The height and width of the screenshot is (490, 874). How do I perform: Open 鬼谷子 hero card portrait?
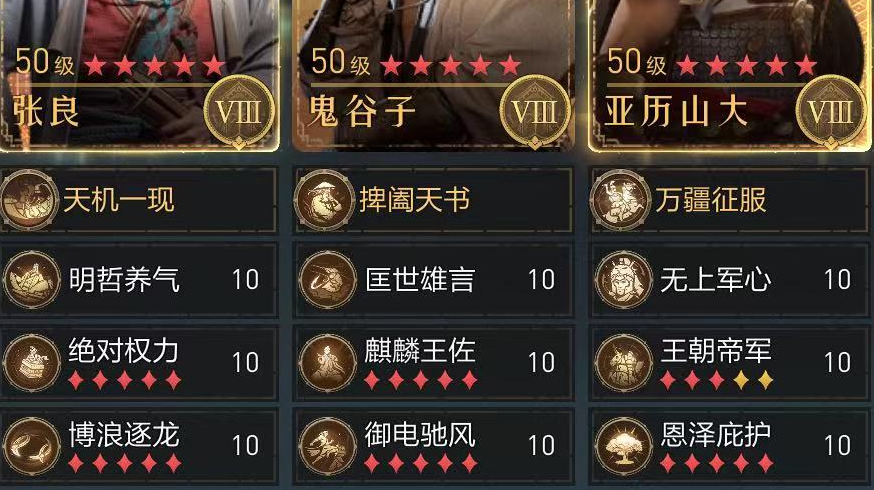pos(434,75)
